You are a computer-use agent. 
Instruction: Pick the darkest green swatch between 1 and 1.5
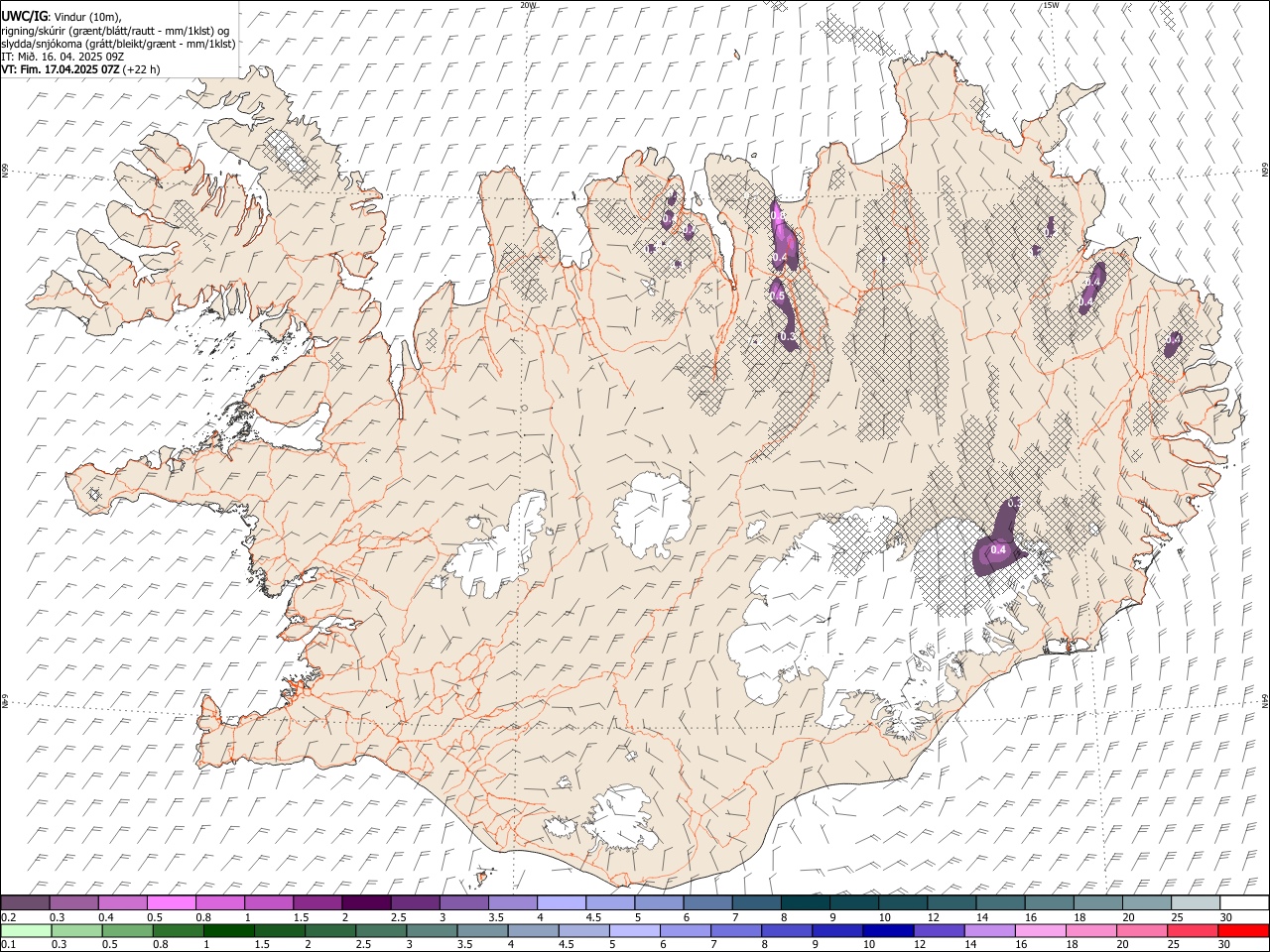pos(229,930)
